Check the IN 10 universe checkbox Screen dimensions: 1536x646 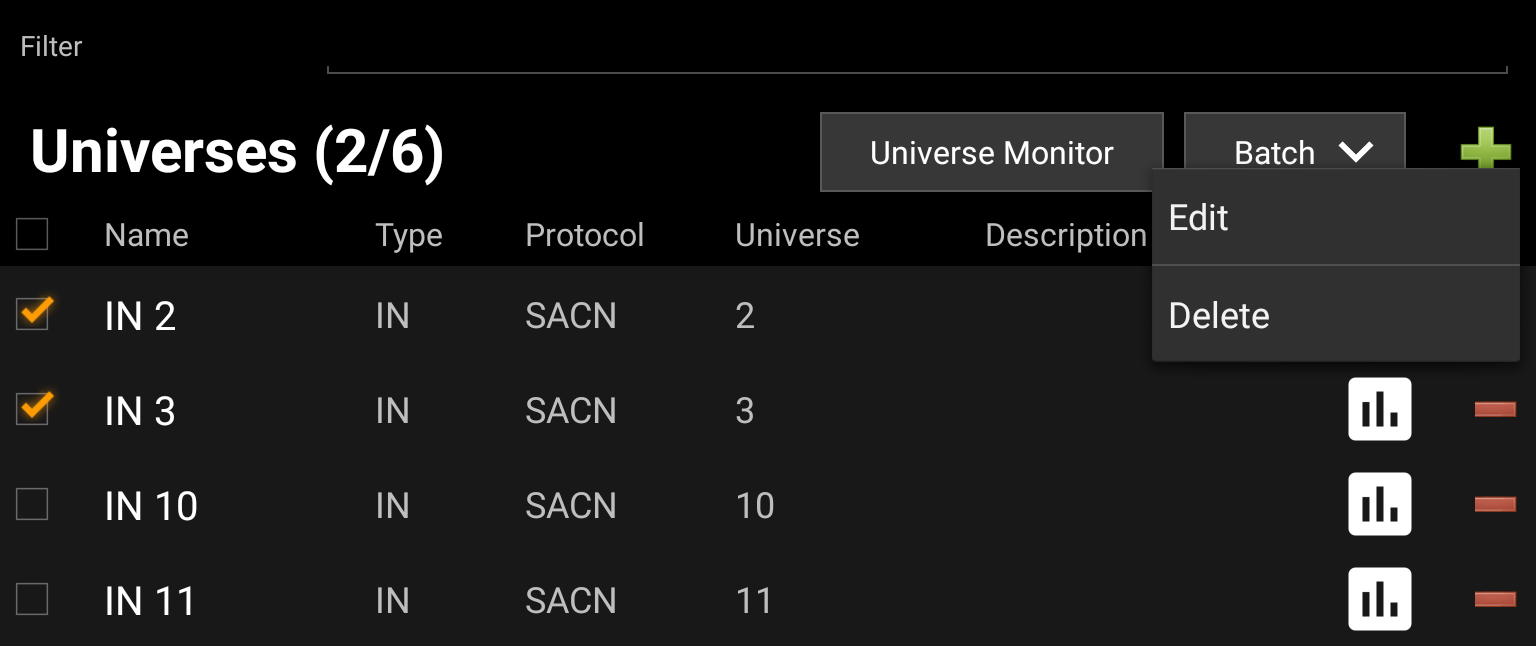click(x=32, y=504)
